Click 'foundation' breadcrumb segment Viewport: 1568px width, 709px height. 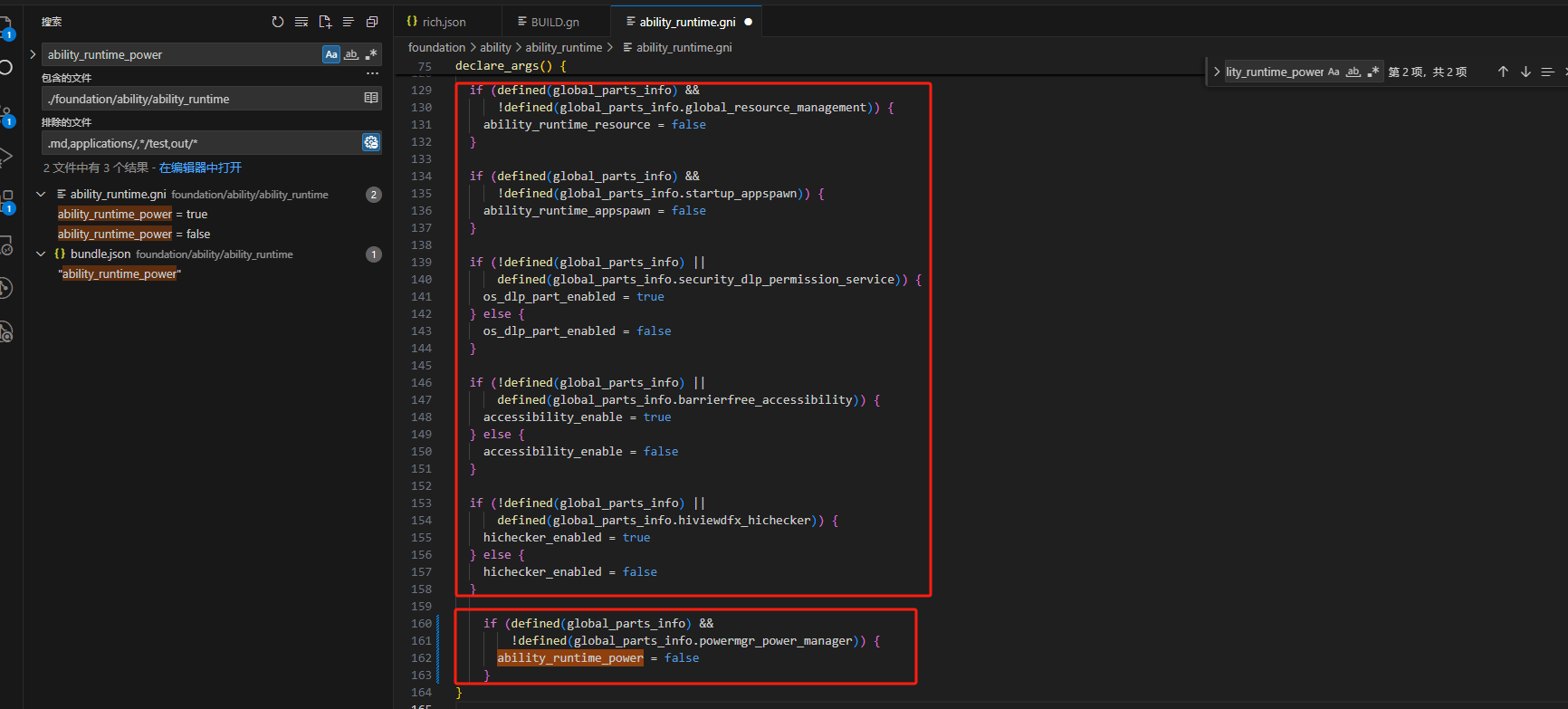tap(436, 47)
